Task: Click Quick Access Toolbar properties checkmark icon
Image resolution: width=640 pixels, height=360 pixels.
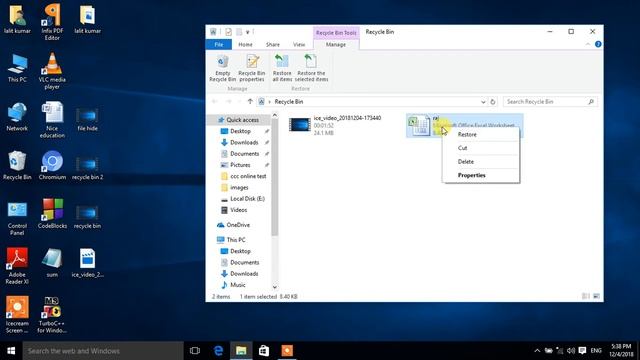Action: pos(228,32)
